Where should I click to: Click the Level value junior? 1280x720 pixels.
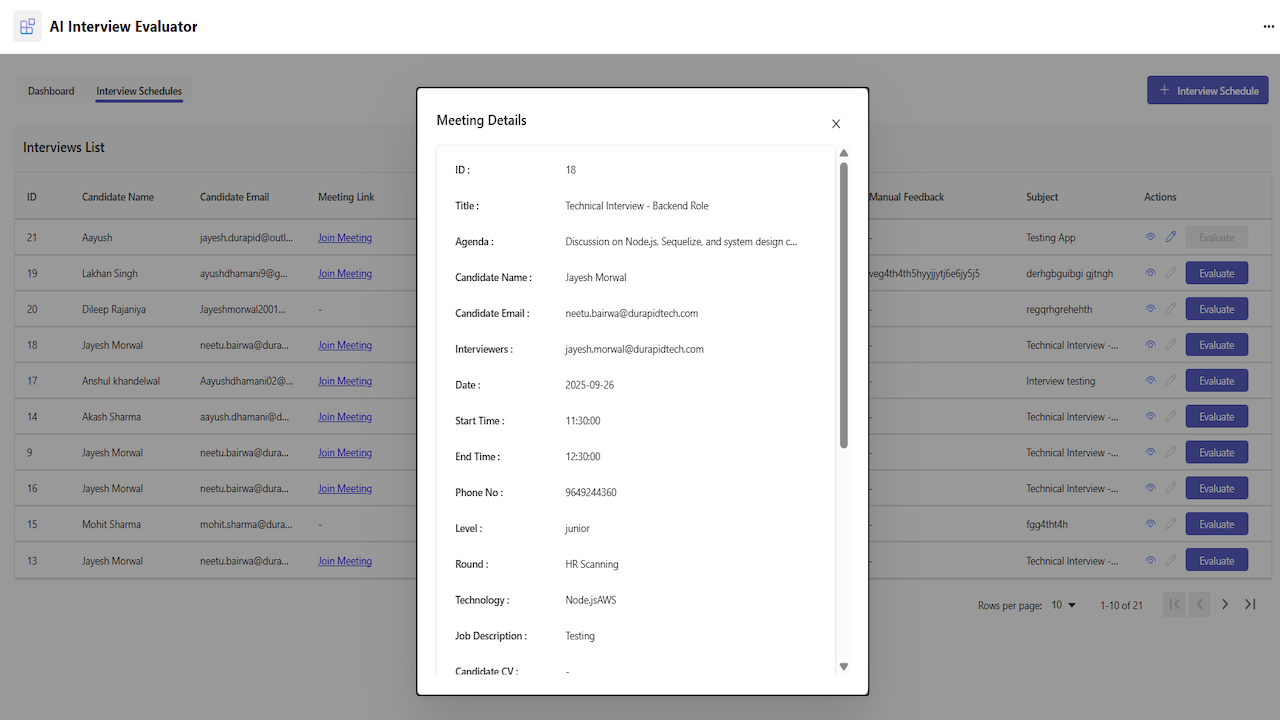click(x=577, y=528)
